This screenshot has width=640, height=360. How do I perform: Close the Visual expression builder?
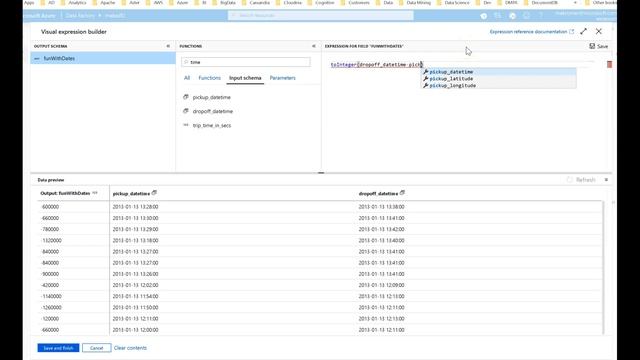point(599,31)
